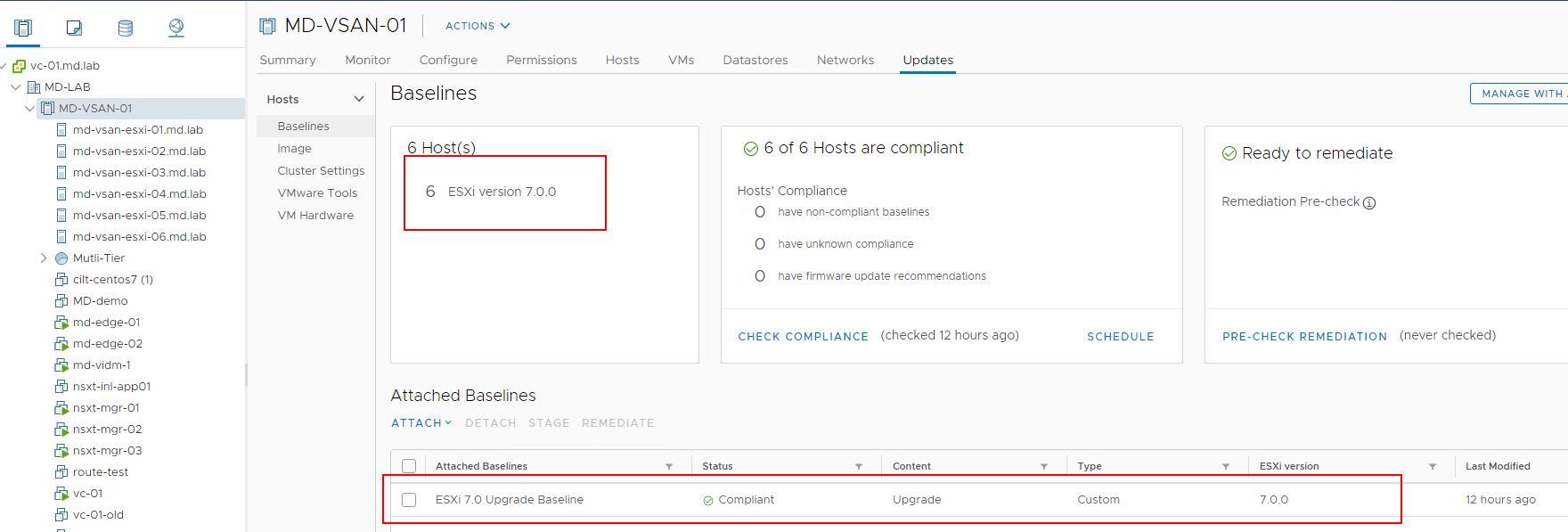
Task: Open the Hosts and Clusters inventory view icon
Action: click(22, 29)
